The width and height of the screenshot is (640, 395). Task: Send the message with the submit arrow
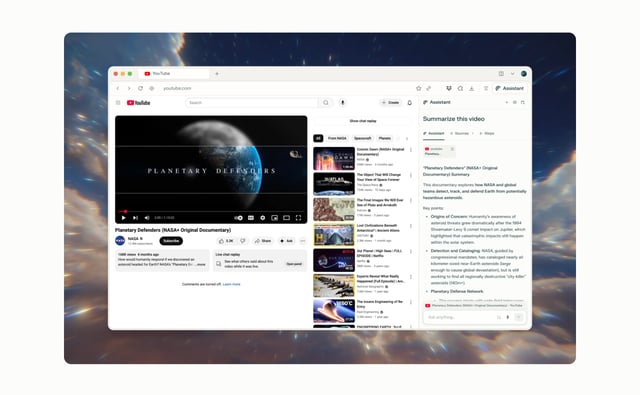point(518,317)
